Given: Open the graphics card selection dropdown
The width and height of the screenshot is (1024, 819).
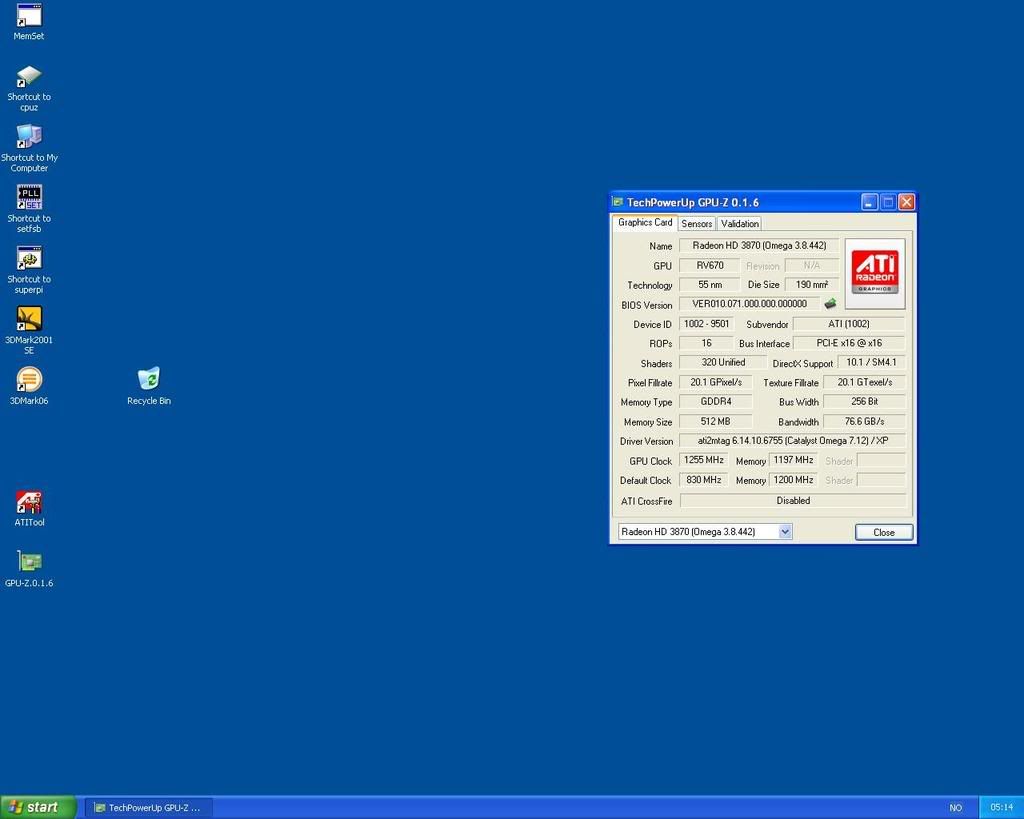Looking at the screenshot, I should click(705, 532).
